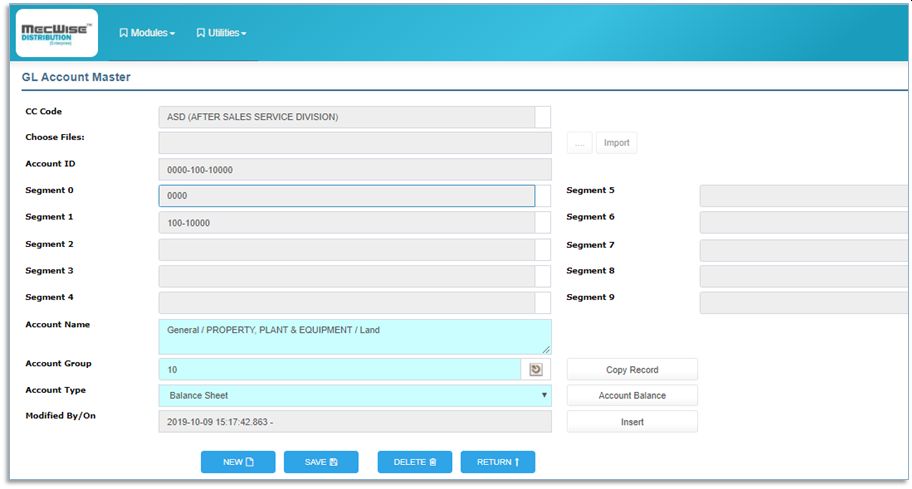912x489 pixels.
Task: Click the Account Group lookup icon
Action: point(536,370)
